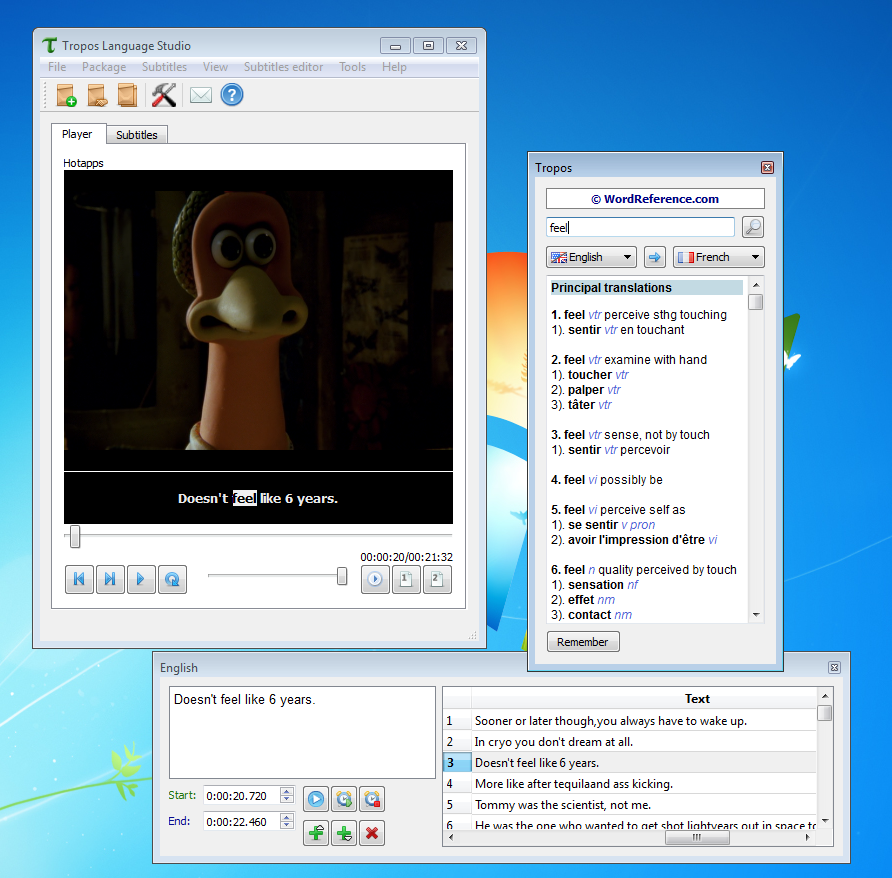Image resolution: width=892 pixels, height=878 pixels.
Task: Click the video seek slider thumb
Action: tap(75, 536)
